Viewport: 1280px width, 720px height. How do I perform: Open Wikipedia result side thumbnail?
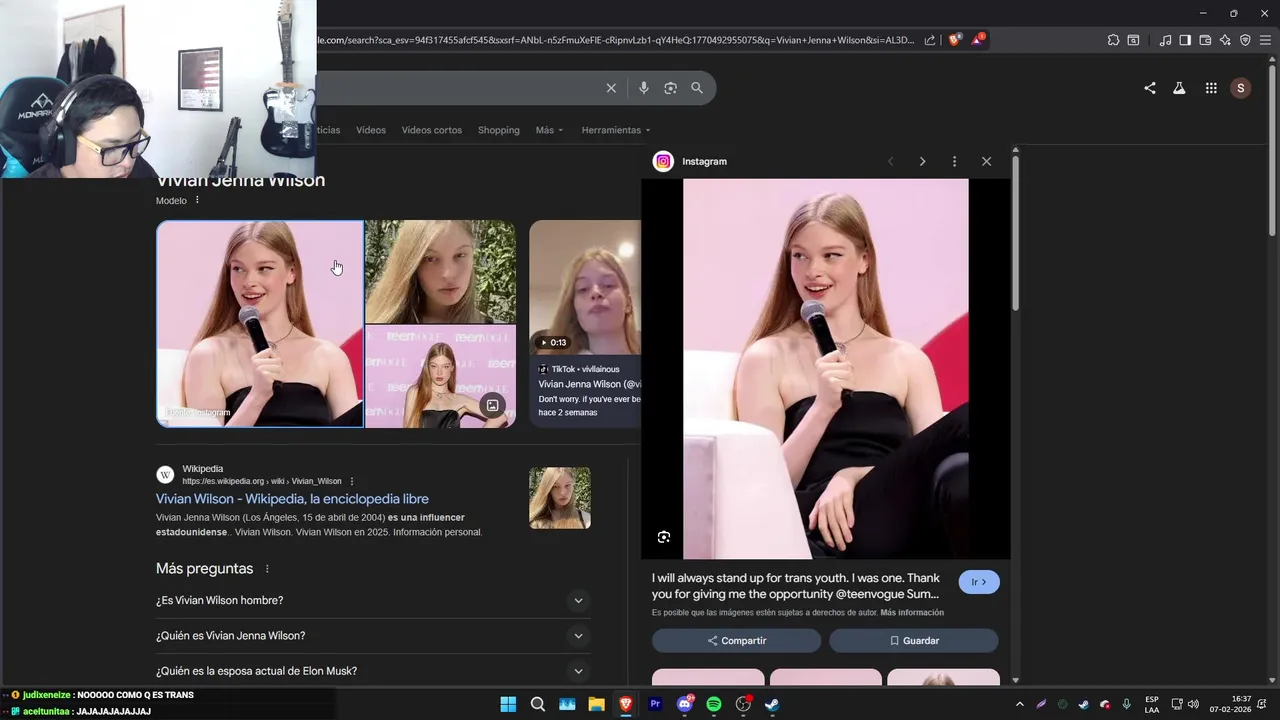pyautogui.click(x=560, y=498)
